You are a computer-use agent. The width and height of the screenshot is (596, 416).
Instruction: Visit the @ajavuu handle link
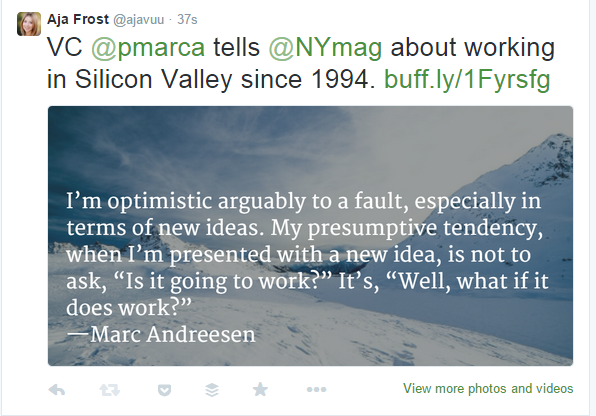pyautogui.click(x=139, y=19)
